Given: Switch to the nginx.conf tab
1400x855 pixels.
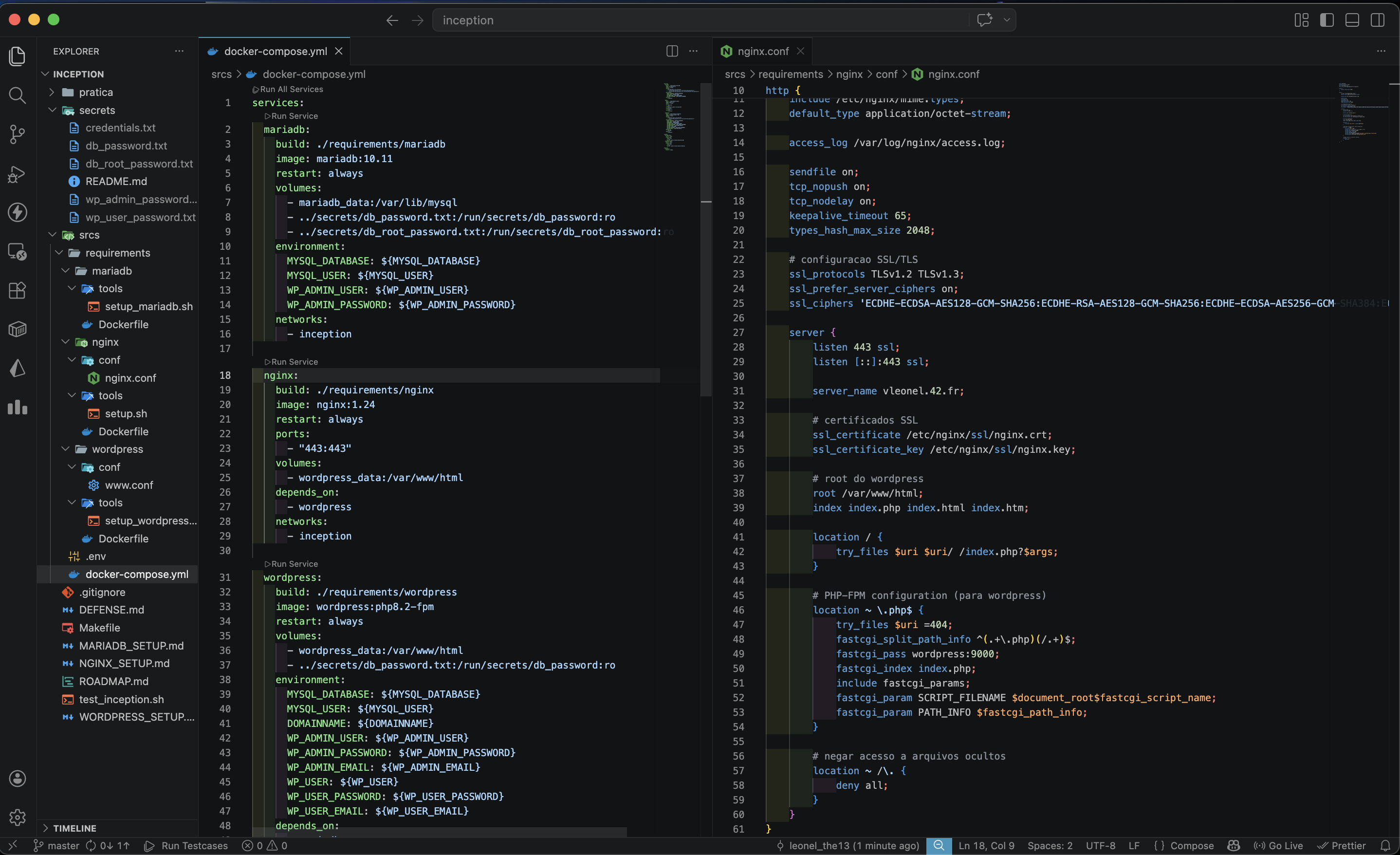Looking at the screenshot, I should [762, 51].
